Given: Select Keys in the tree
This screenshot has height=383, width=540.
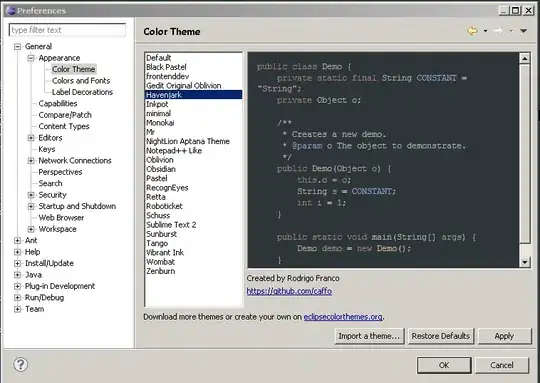Looking at the screenshot, I should [47, 149].
